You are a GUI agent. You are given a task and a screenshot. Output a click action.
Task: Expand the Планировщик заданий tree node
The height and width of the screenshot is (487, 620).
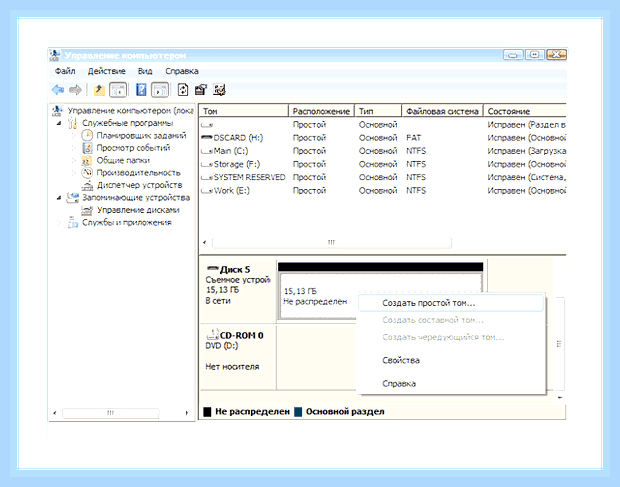point(74,136)
